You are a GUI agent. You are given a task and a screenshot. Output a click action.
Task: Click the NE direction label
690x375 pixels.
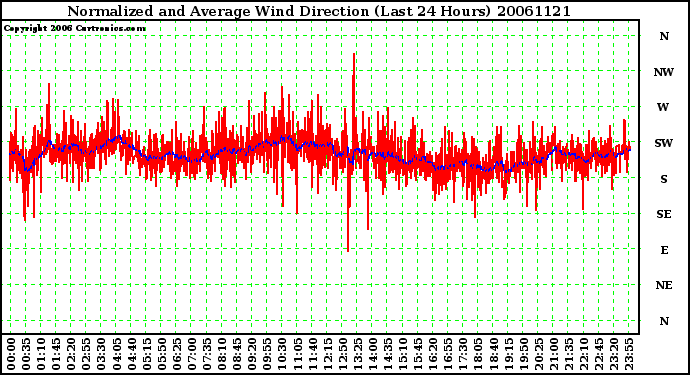(x=664, y=285)
